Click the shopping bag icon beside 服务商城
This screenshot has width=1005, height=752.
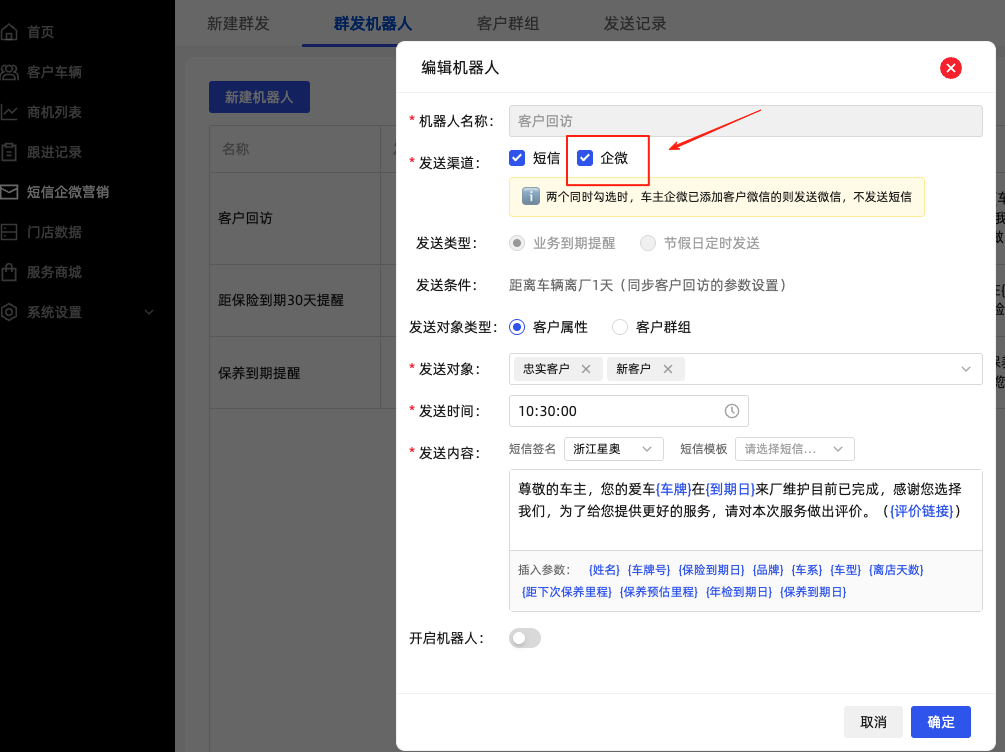[9, 272]
